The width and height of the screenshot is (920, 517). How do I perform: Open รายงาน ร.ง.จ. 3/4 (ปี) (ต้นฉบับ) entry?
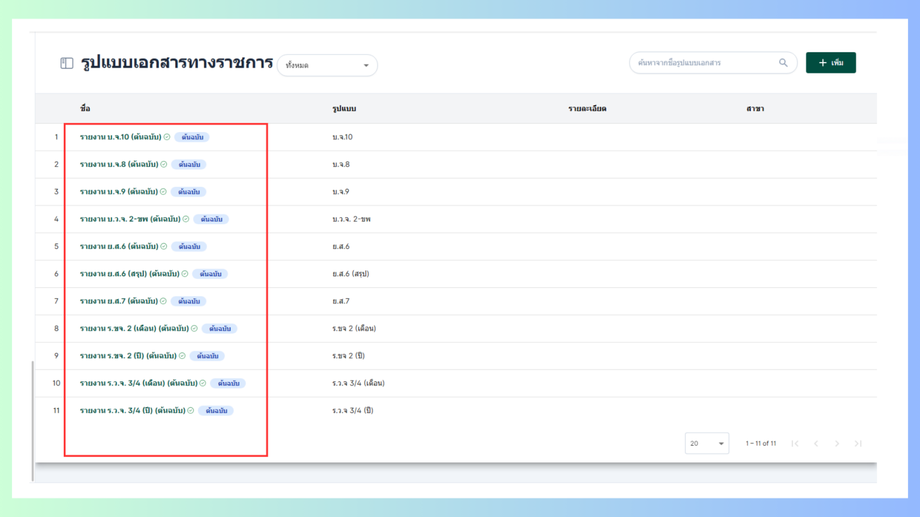click(133, 411)
